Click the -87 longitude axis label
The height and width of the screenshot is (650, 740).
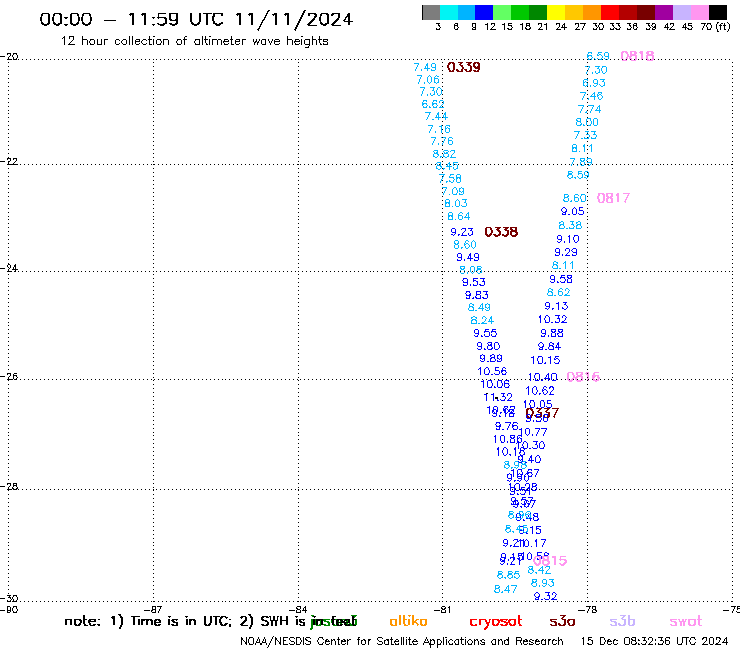tap(153, 609)
